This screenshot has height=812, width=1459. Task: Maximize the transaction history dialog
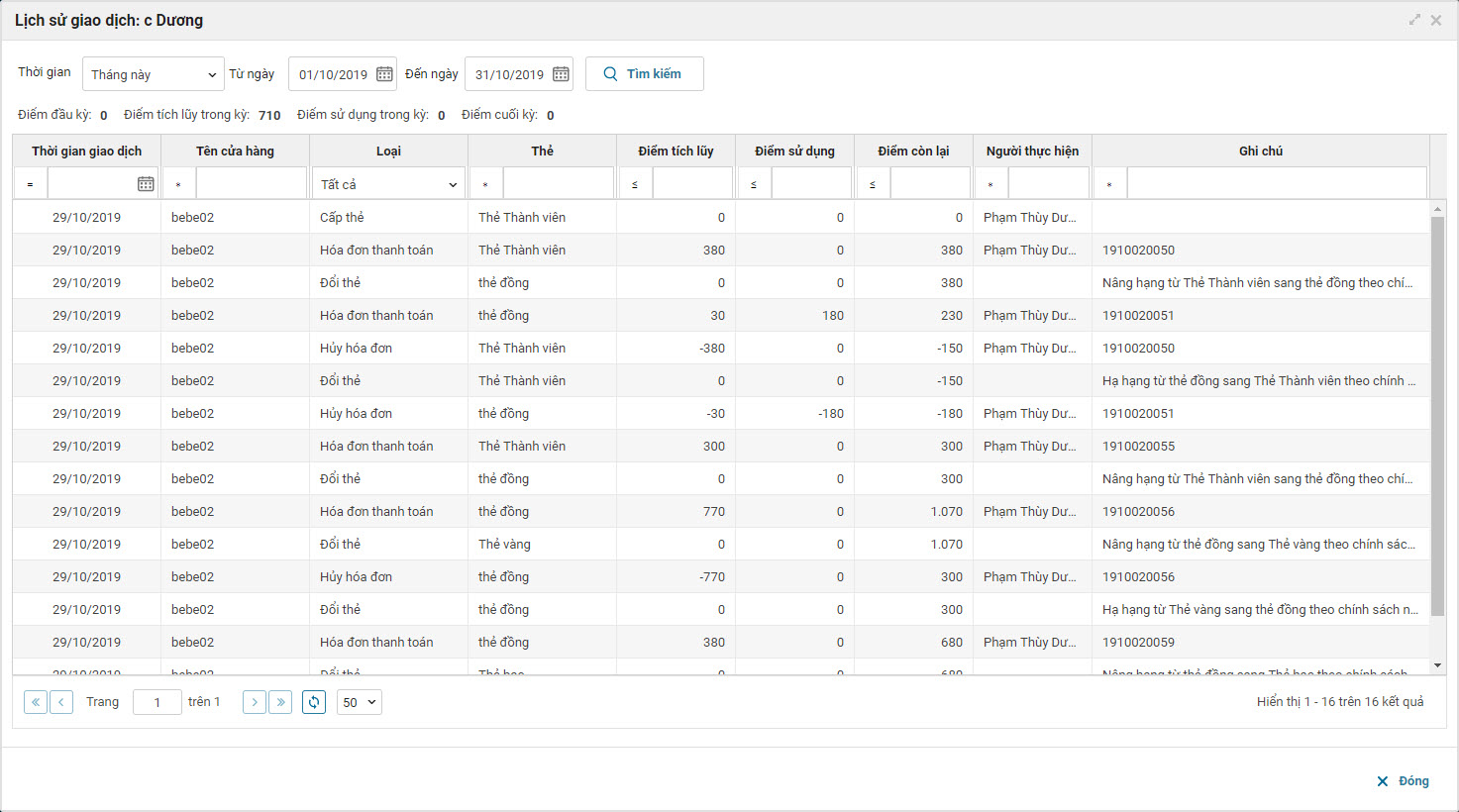(x=1414, y=20)
